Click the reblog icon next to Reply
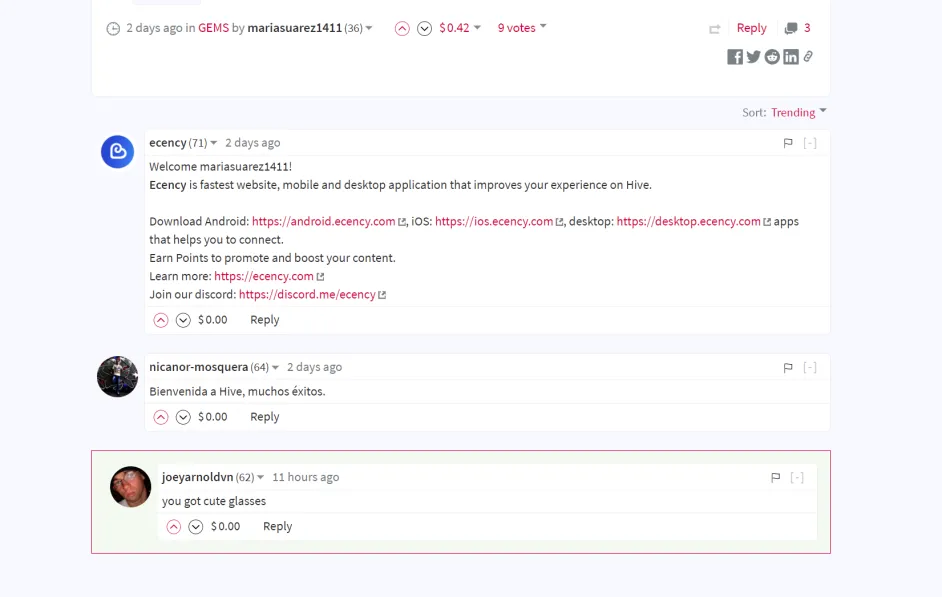942x597 pixels. 714,29
